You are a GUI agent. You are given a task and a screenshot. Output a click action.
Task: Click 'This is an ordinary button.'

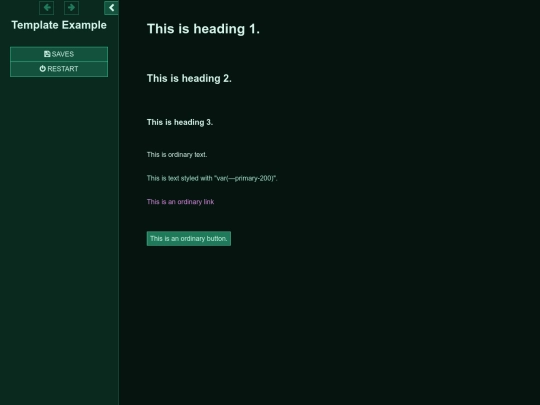click(189, 238)
